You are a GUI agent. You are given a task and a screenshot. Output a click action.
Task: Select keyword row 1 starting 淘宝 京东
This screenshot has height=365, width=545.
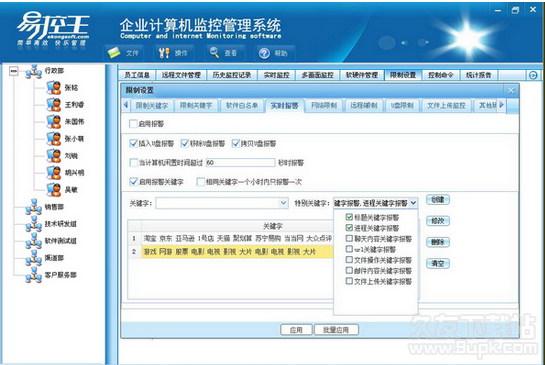230,238
